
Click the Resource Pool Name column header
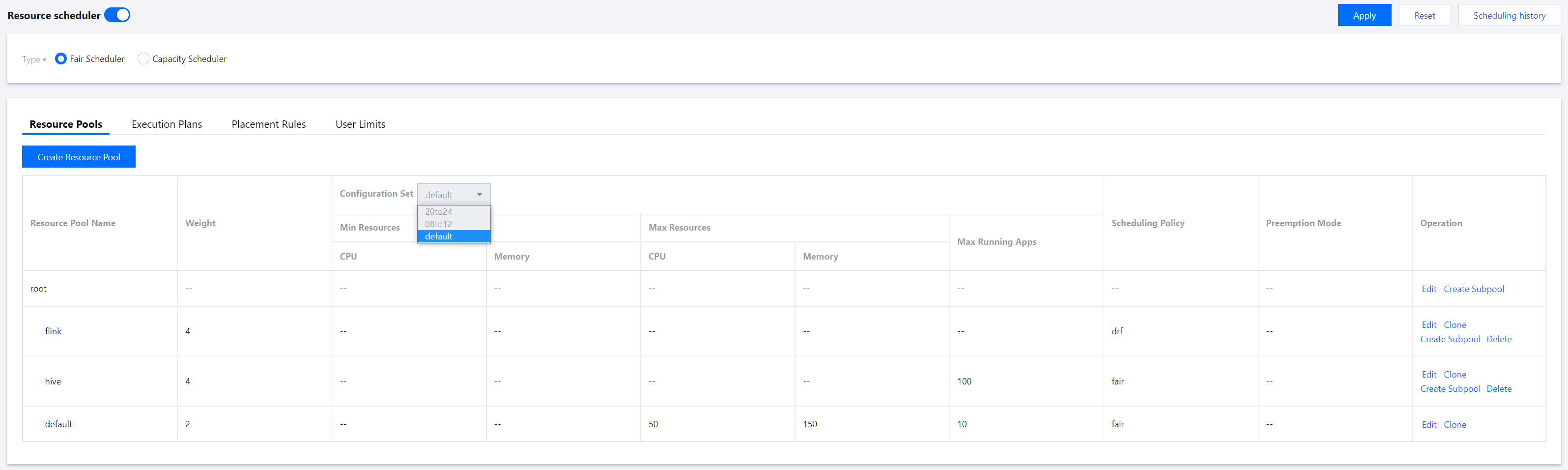(x=73, y=223)
